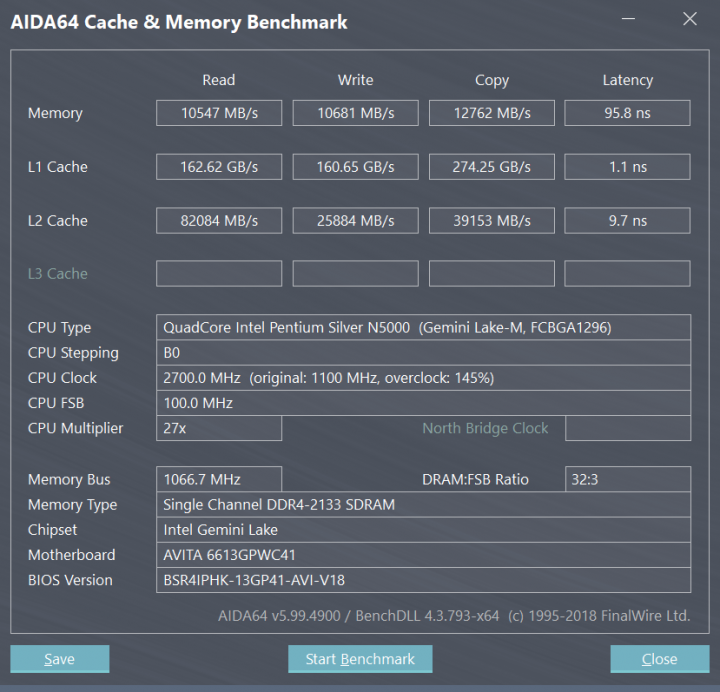Click the CPU FSB value 100.0 MHz

(x=423, y=403)
